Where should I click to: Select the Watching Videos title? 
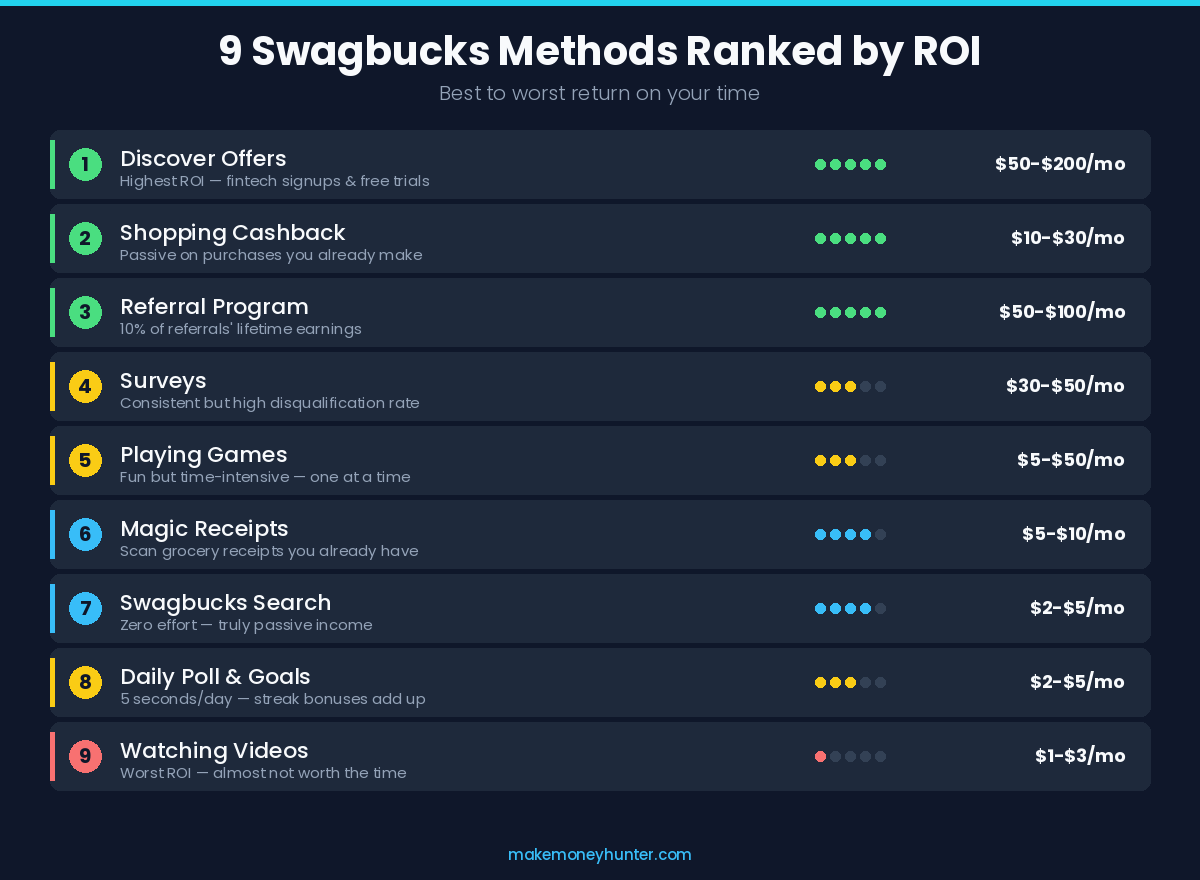pyautogui.click(x=214, y=750)
